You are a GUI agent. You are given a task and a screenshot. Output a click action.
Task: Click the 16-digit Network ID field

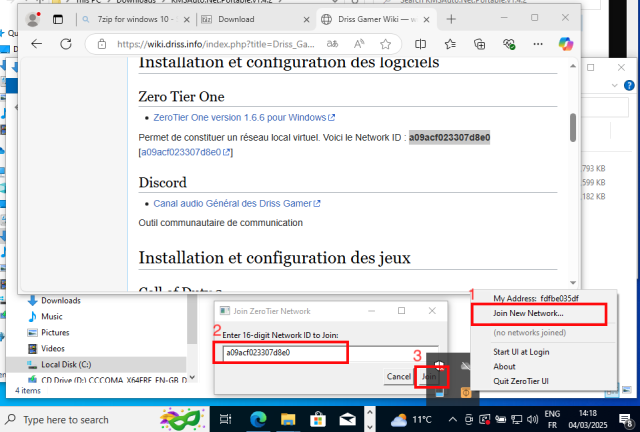(284, 352)
